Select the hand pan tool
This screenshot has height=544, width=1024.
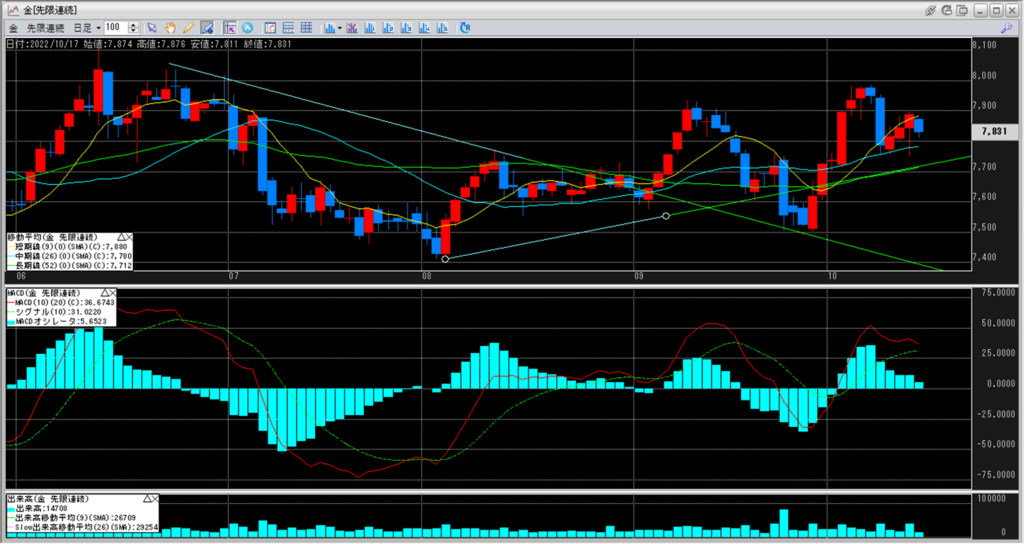[x=170, y=28]
